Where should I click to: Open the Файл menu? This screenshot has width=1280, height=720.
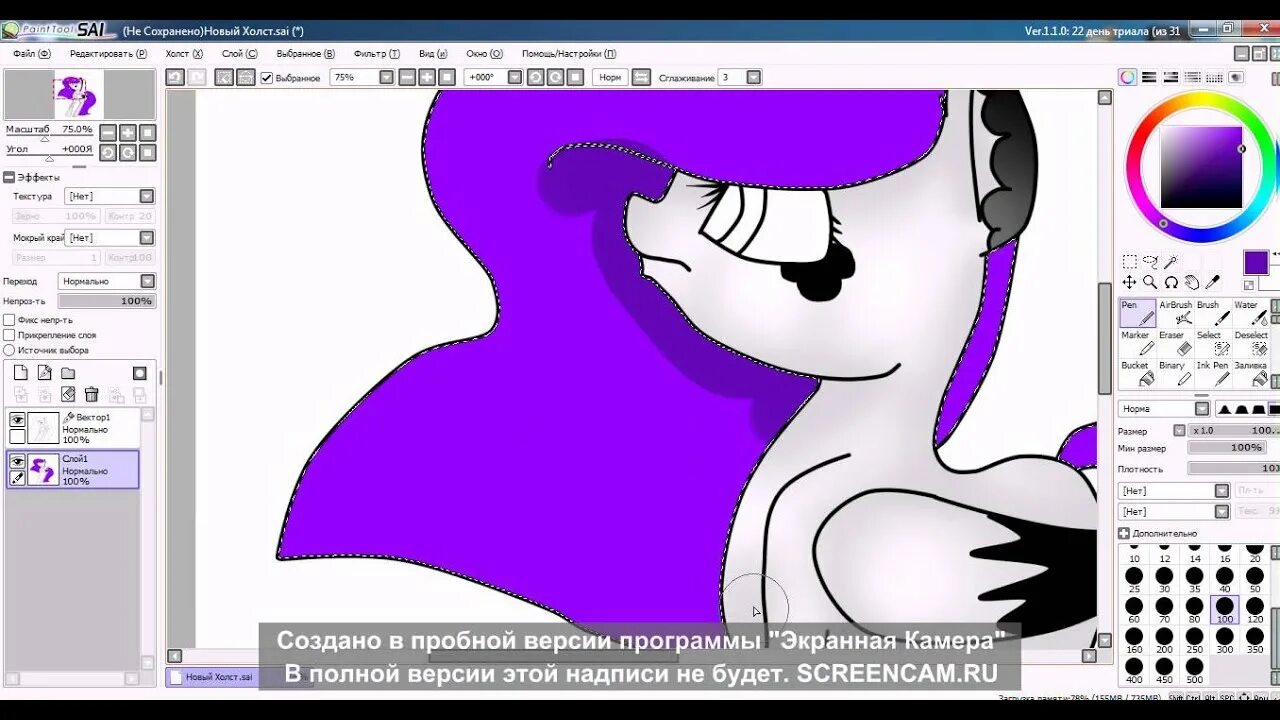click(32, 54)
